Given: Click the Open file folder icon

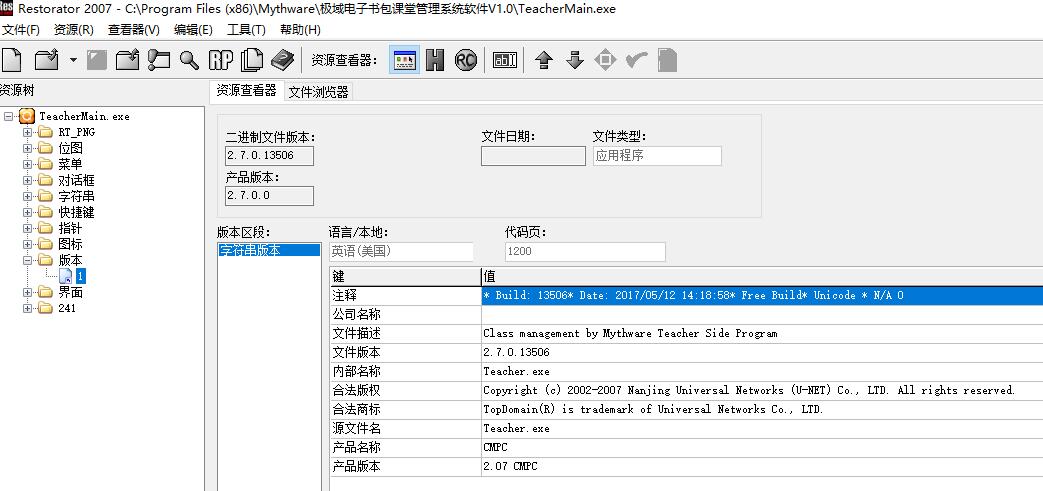Looking at the screenshot, I should tap(46, 60).
